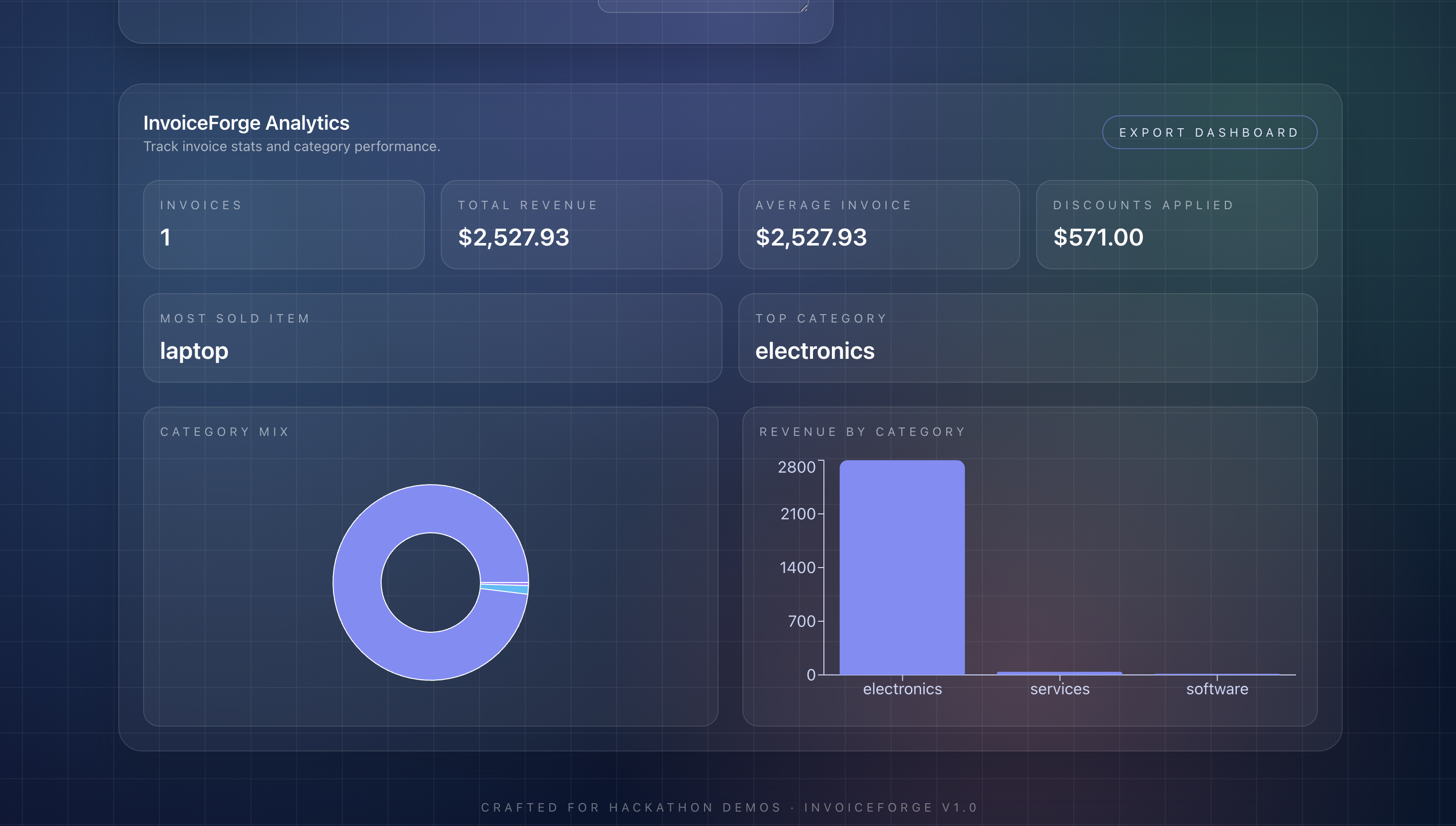This screenshot has height=826, width=1456.
Task: Click the thin light-blue donut slice
Action: (x=505, y=589)
